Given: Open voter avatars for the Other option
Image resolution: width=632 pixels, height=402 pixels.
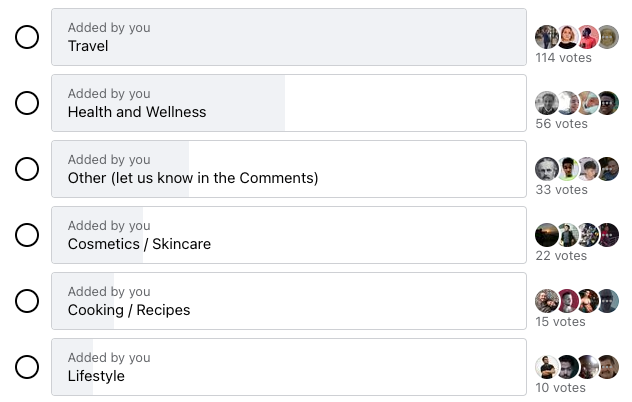Looking at the screenshot, I should [577, 168].
